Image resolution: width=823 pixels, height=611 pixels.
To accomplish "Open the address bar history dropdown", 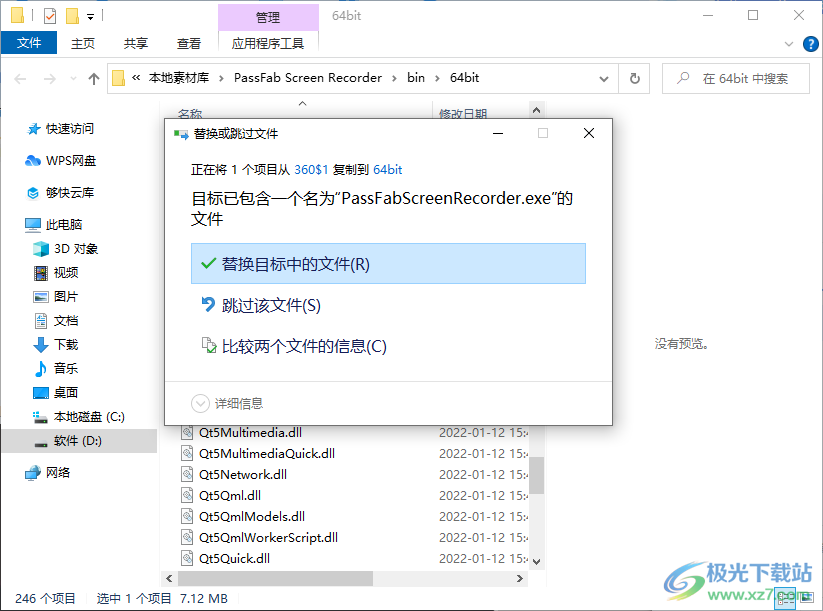I will pyautogui.click(x=604, y=79).
